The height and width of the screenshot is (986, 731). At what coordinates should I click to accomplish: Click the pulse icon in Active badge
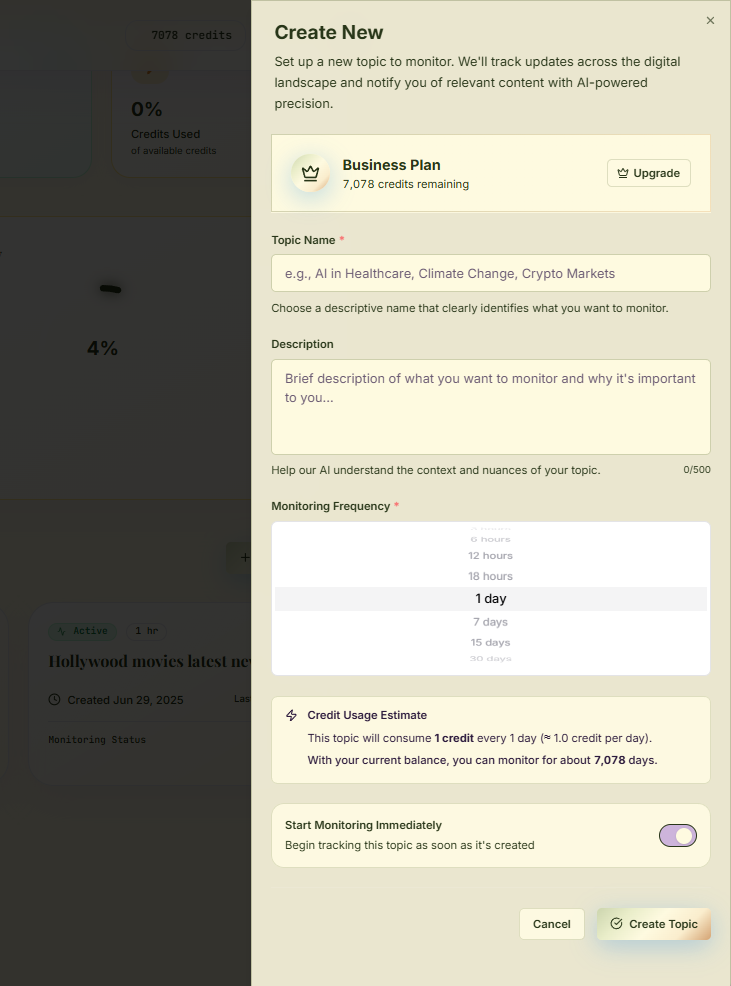(x=62, y=631)
